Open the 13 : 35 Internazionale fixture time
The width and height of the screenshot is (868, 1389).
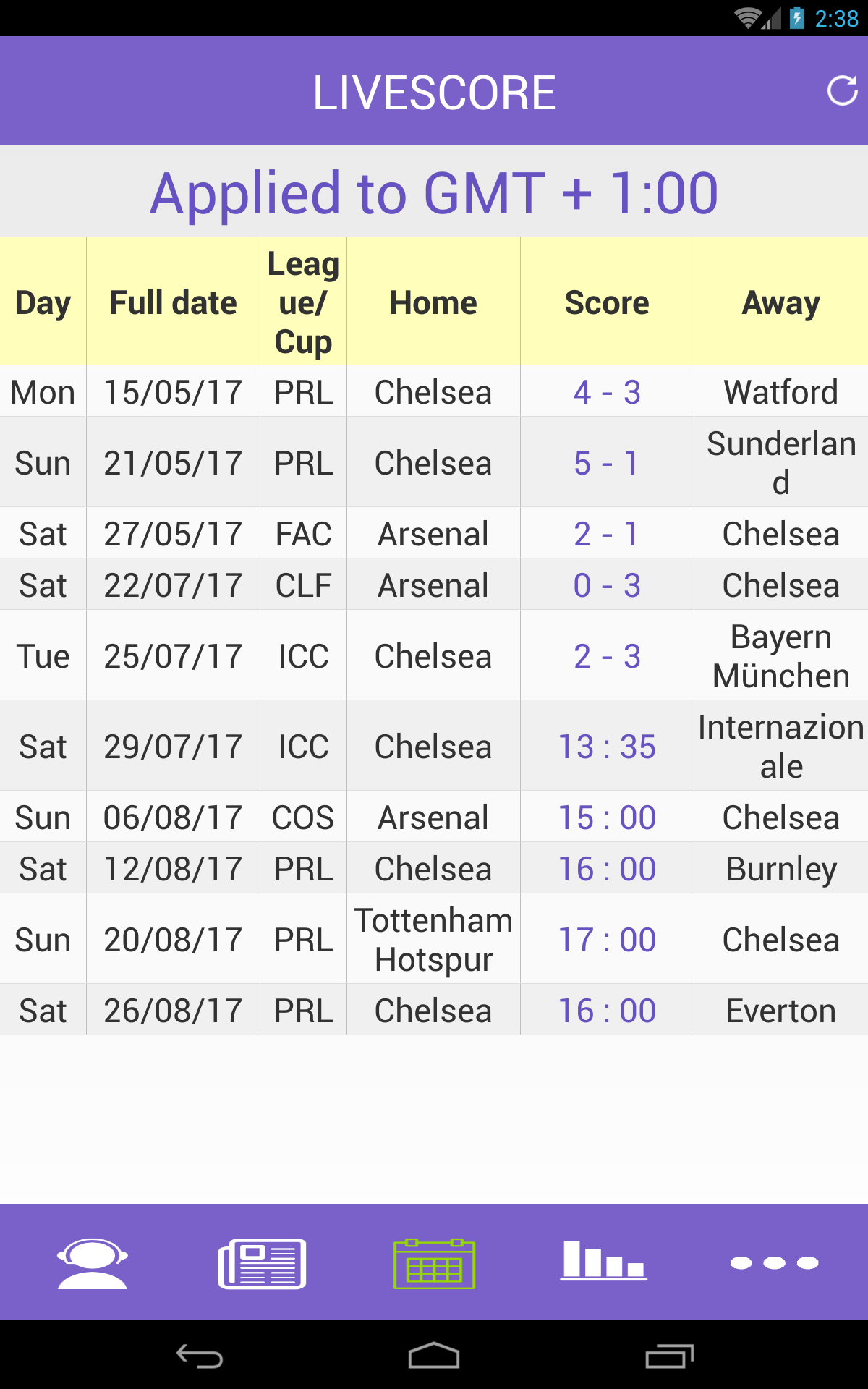coord(607,747)
